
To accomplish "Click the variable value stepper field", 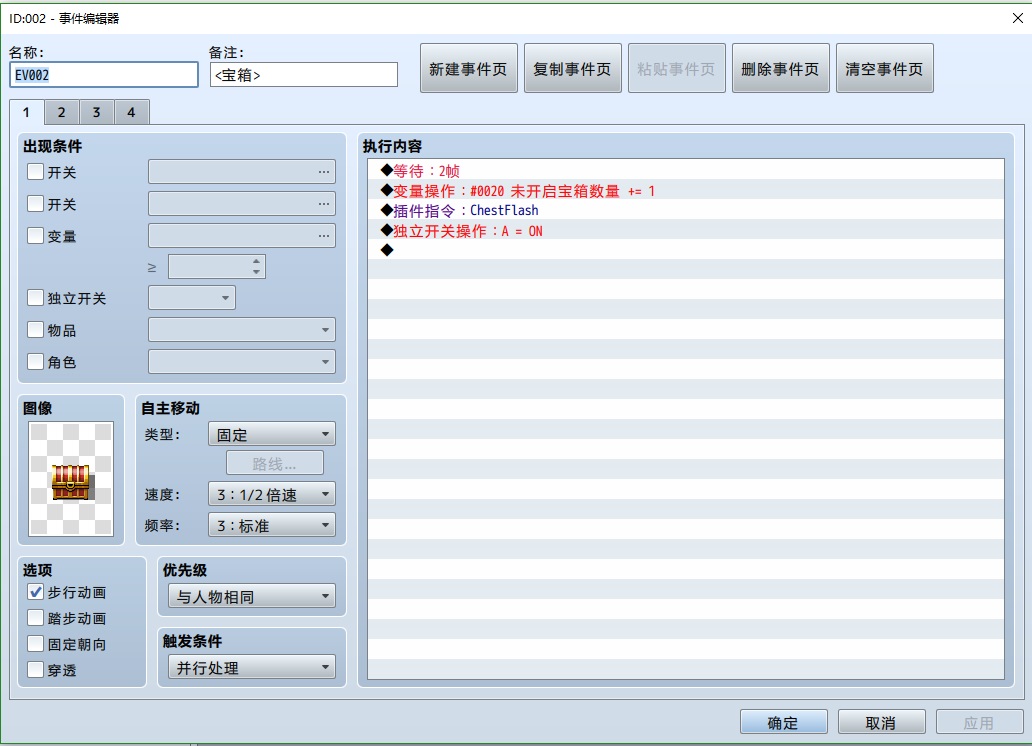I will (x=217, y=267).
